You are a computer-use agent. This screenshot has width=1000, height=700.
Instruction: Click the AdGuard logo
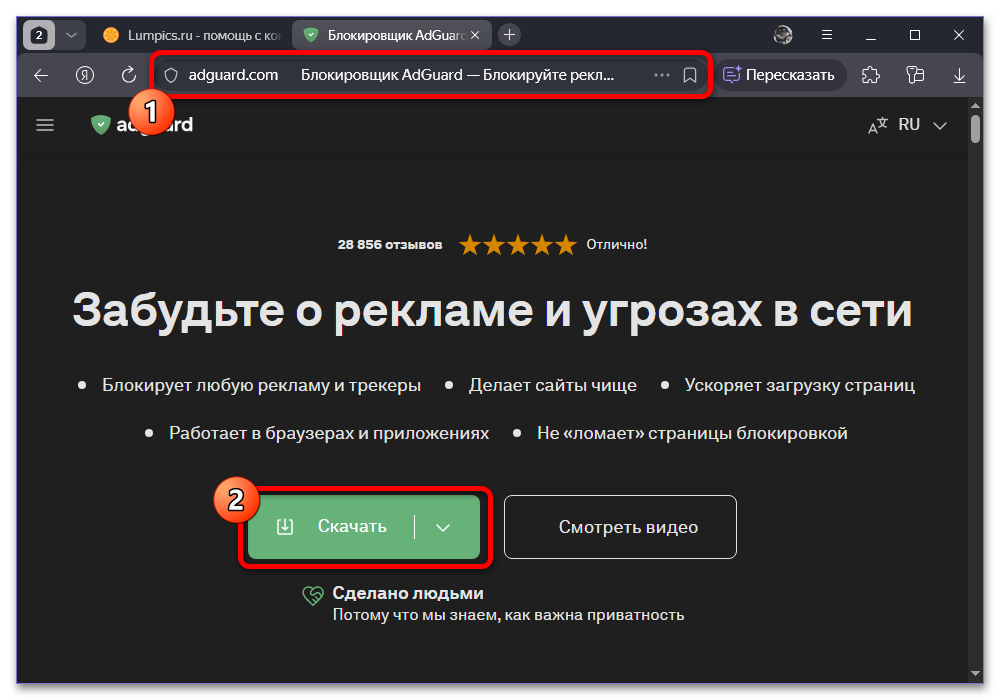pyautogui.click(x=142, y=125)
